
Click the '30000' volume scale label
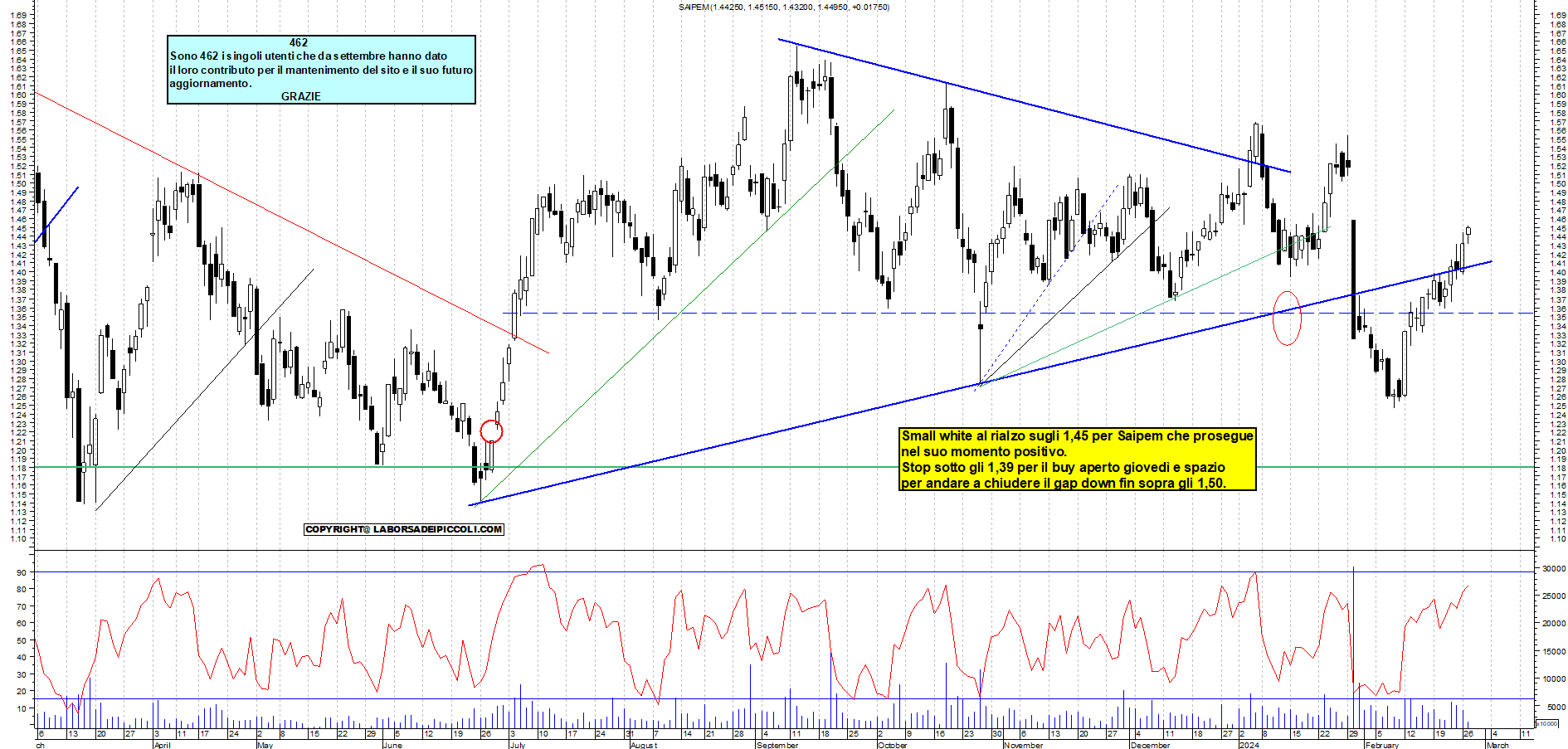[x=1553, y=569]
